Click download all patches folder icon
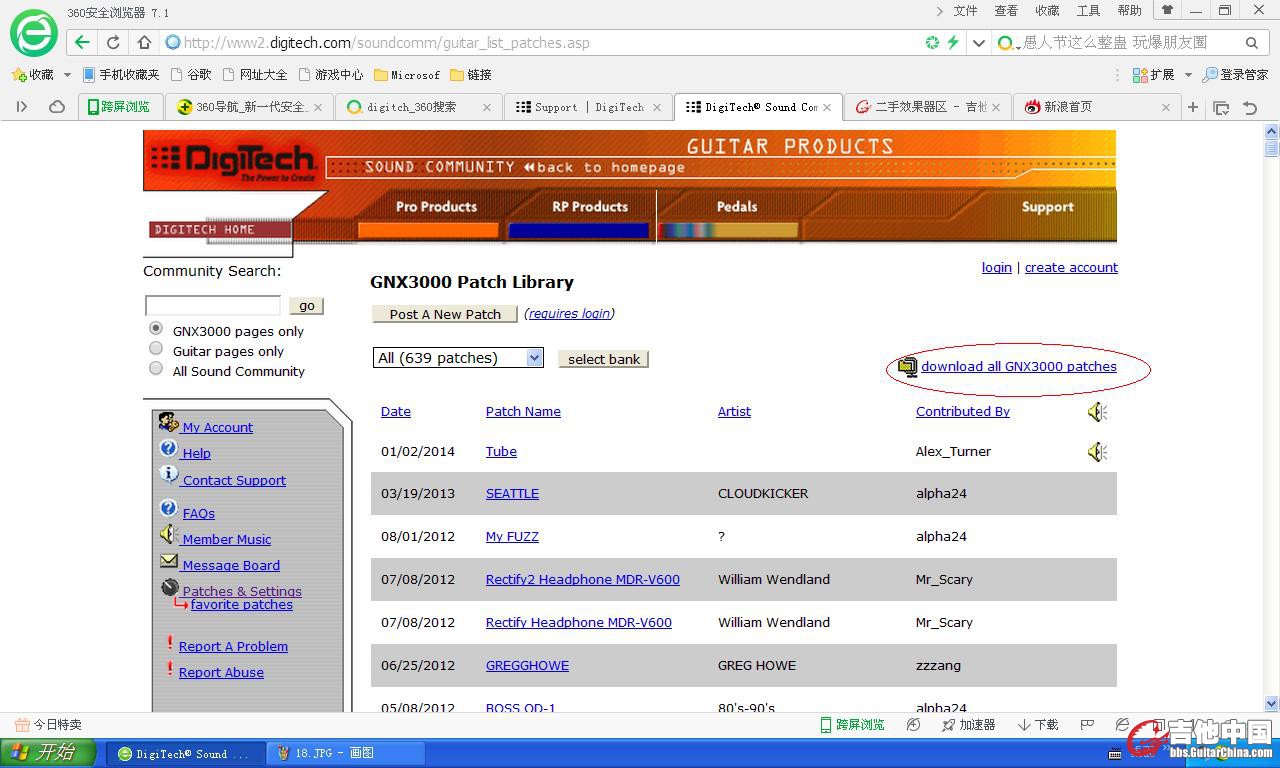 coord(907,367)
